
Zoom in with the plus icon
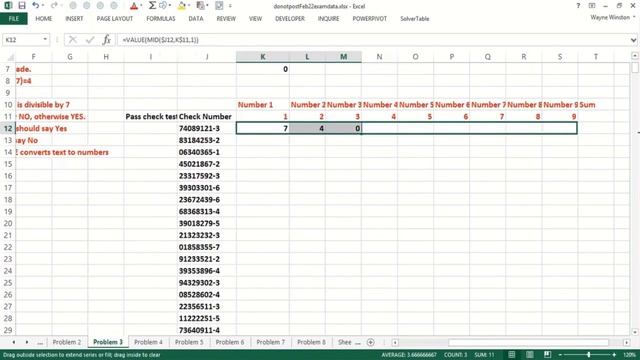pos(614,355)
